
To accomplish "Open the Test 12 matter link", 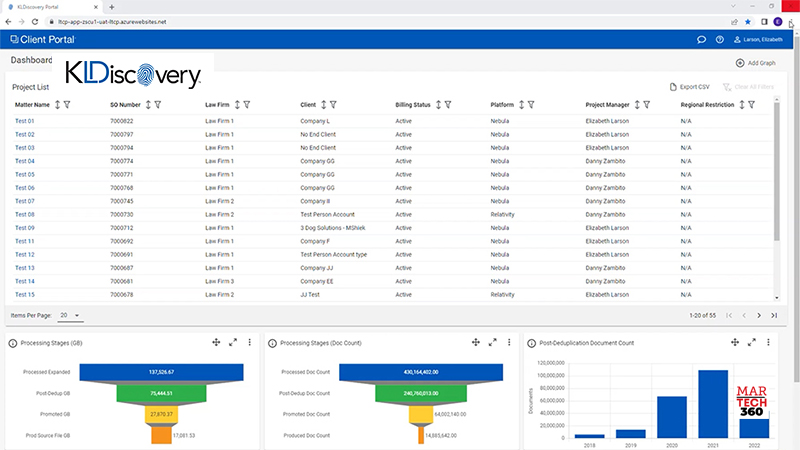I will [x=24, y=254].
